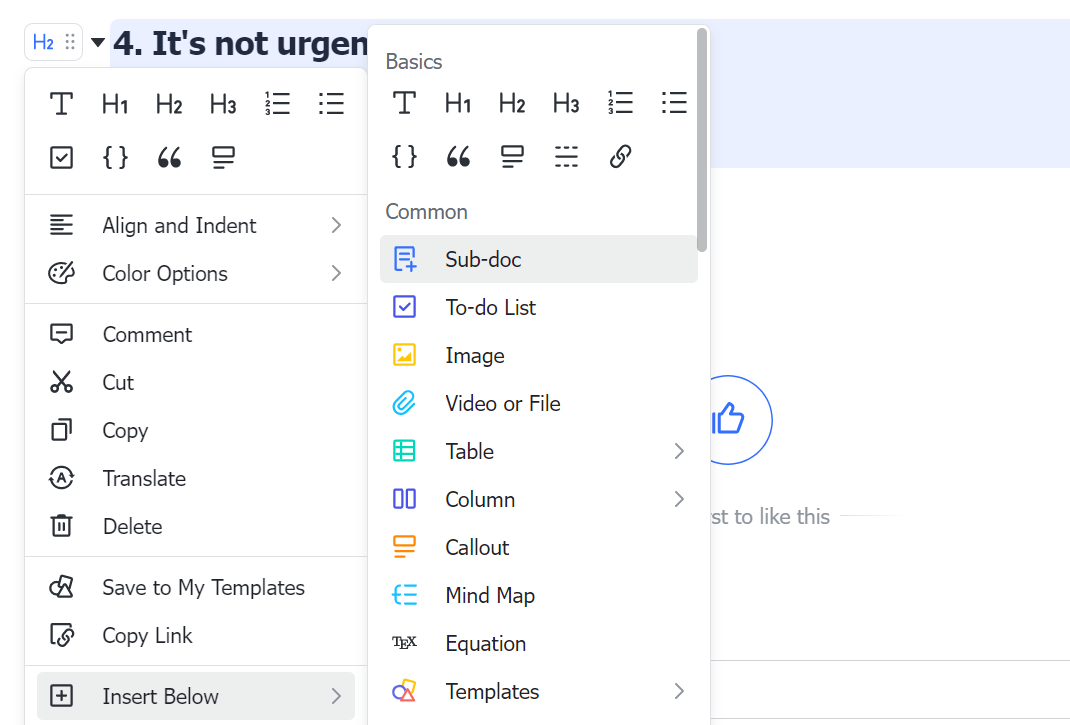Select the Equation TeX icon

tap(404, 643)
